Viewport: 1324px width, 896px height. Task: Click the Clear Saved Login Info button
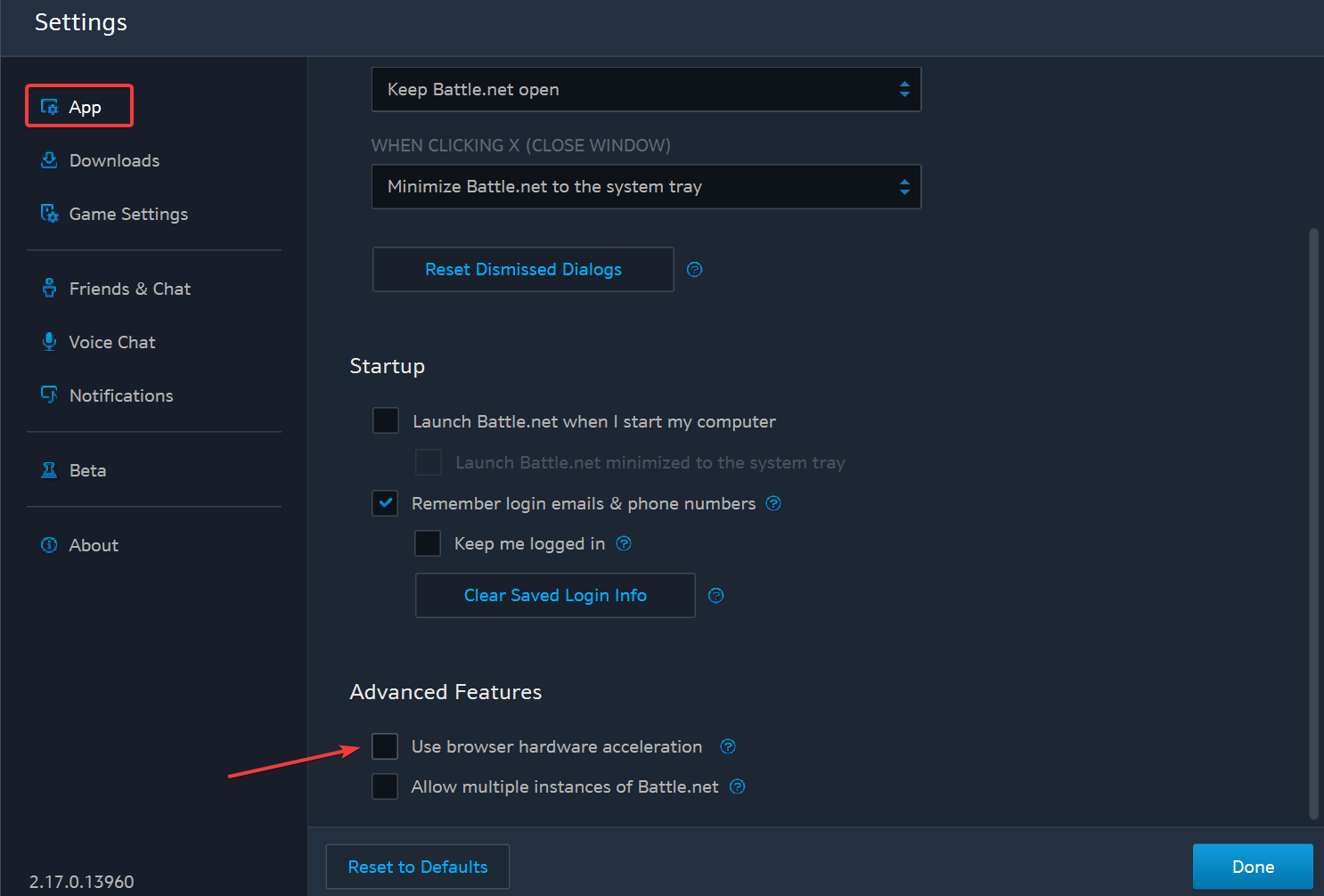click(x=555, y=595)
